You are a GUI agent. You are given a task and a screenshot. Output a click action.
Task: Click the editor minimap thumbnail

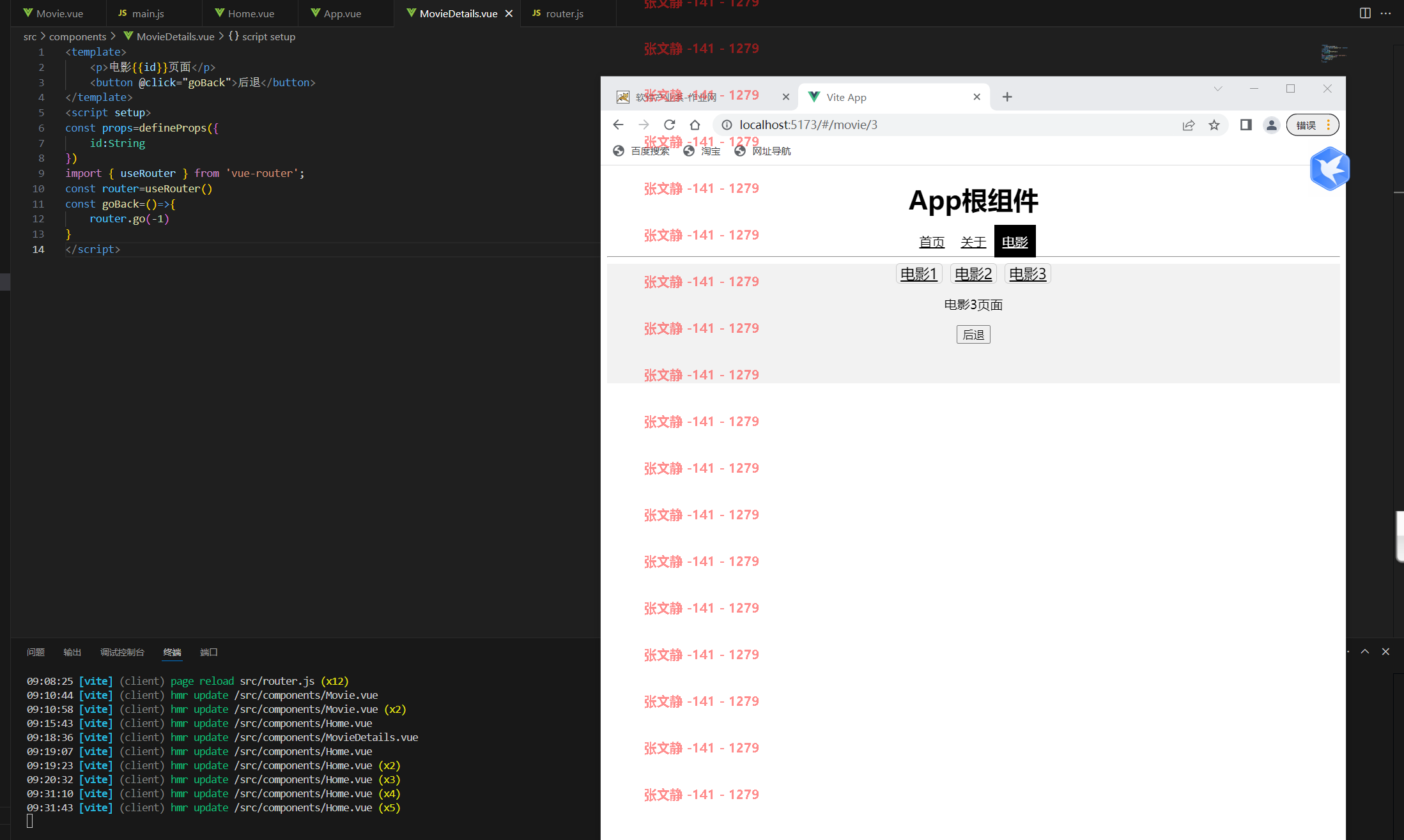click(1334, 53)
